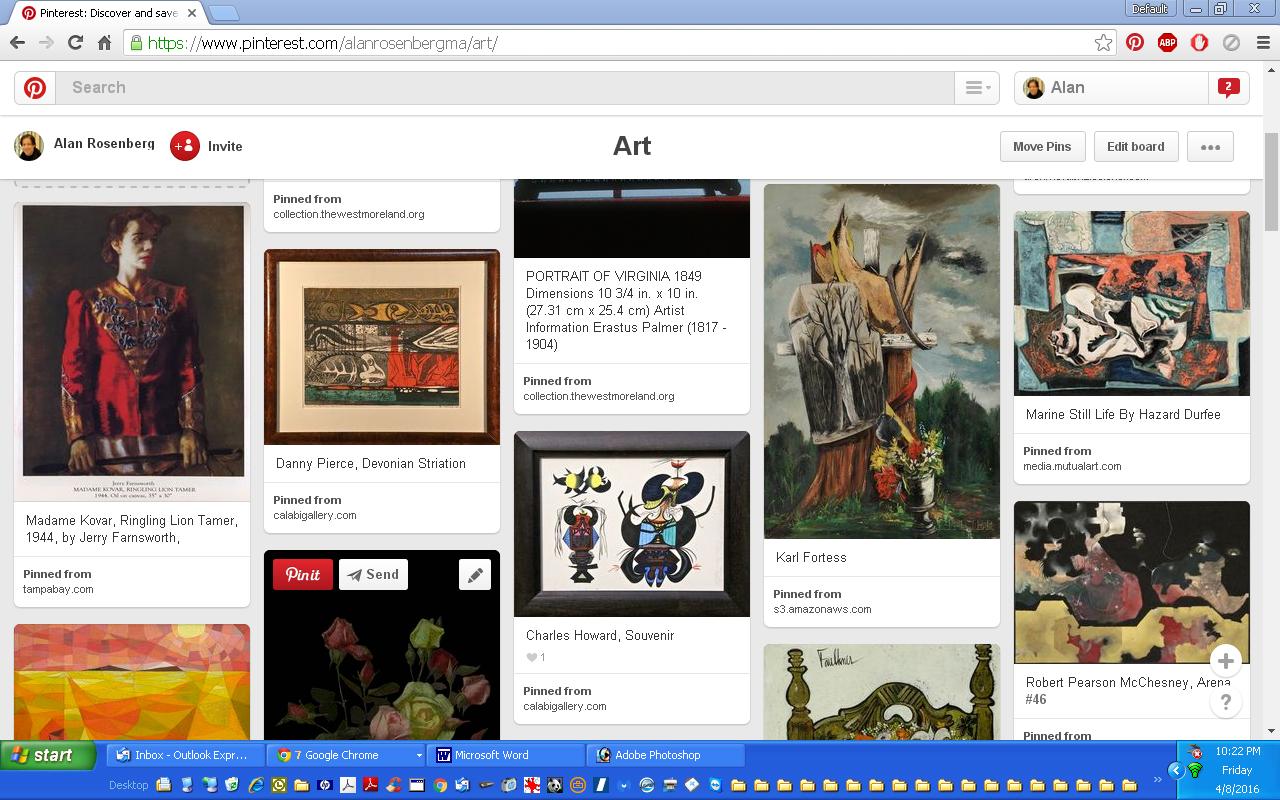Click the red hand stop extension icon
Image resolution: width=1280 pixels, height=800 pixels.
[x=1199, y=43]
